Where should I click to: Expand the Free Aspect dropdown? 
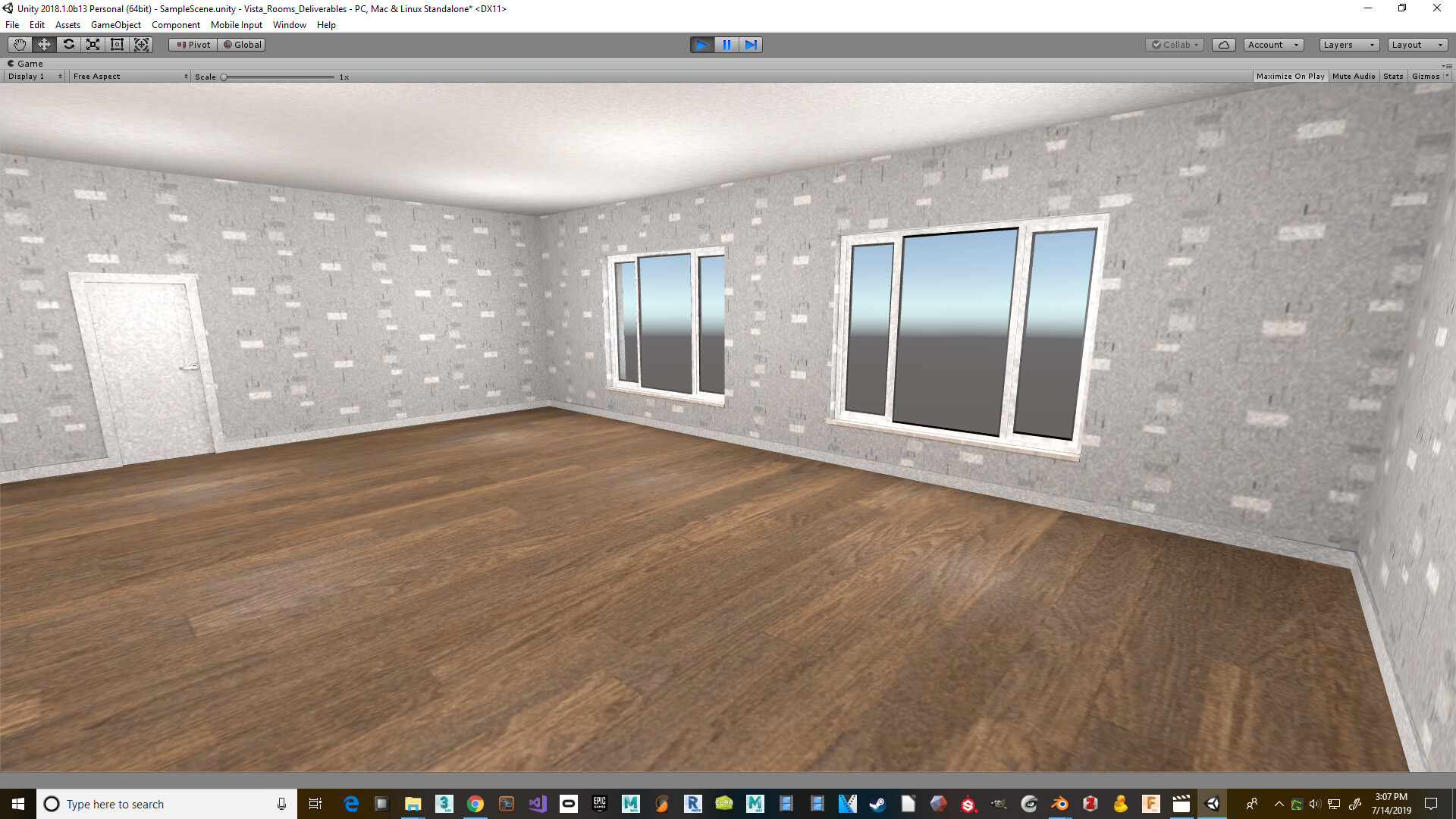(x=130, y=77)
